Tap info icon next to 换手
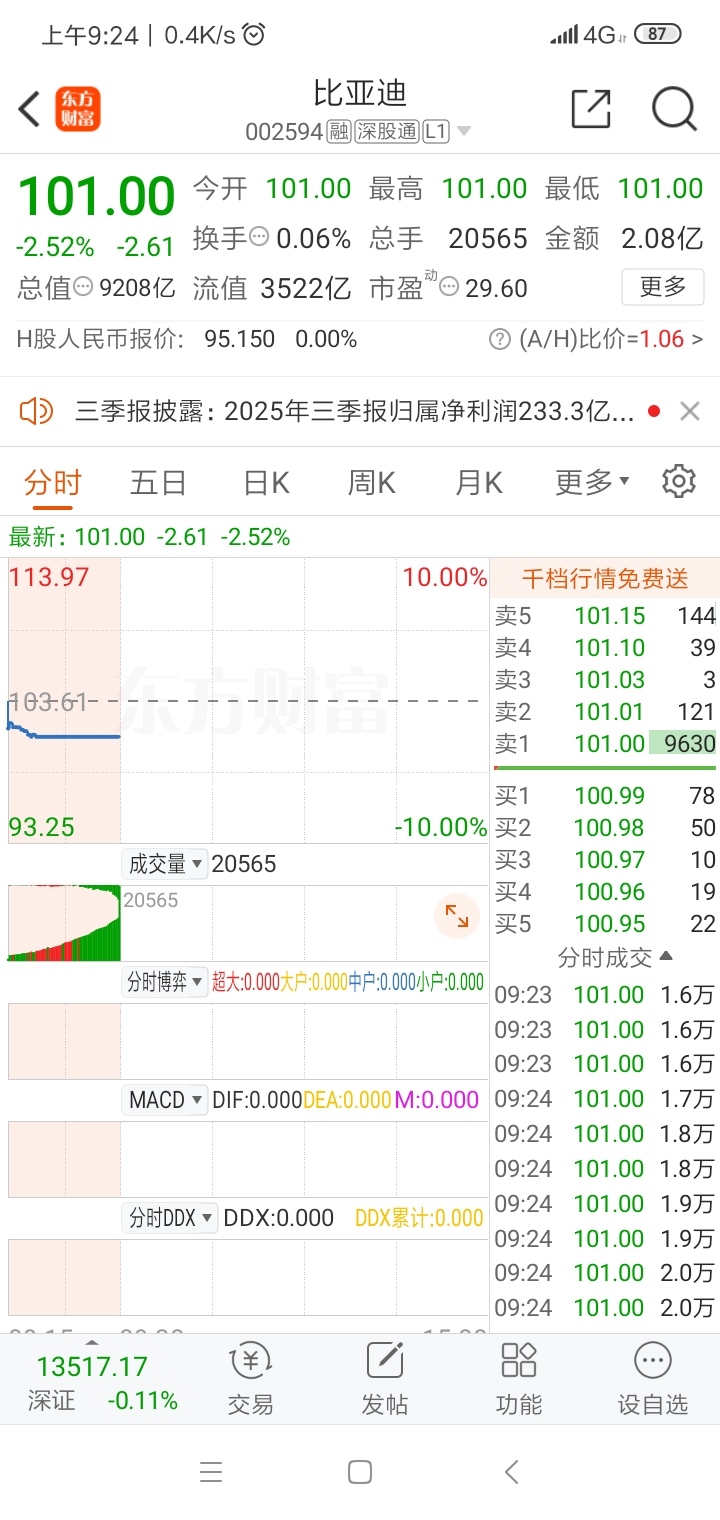Screen dimensions: 720x1520 tap(259, 238)
